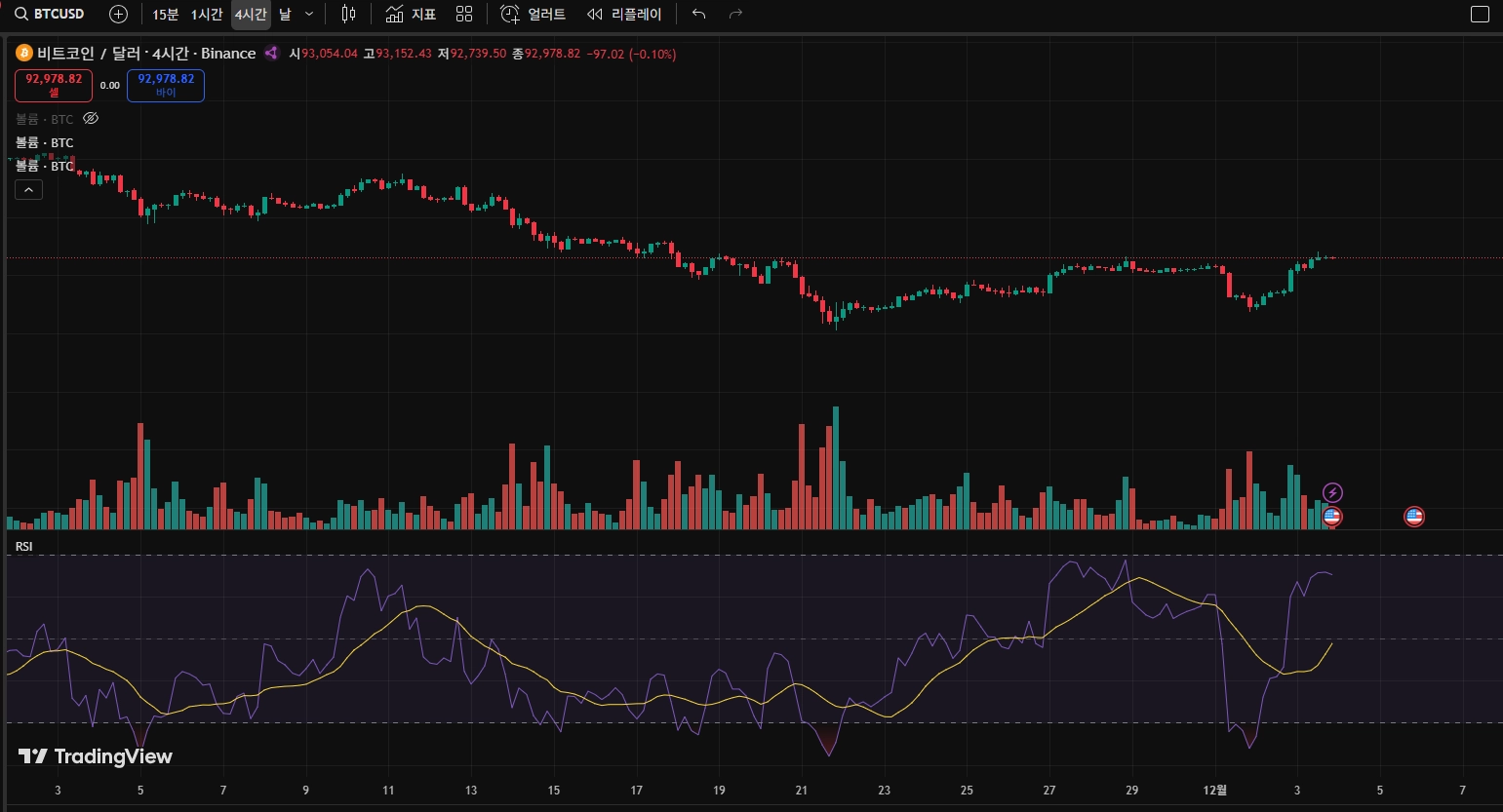Expand the magnet/tools dropdown beside interval list
The image size is (1503, 812).
(309, 14)
